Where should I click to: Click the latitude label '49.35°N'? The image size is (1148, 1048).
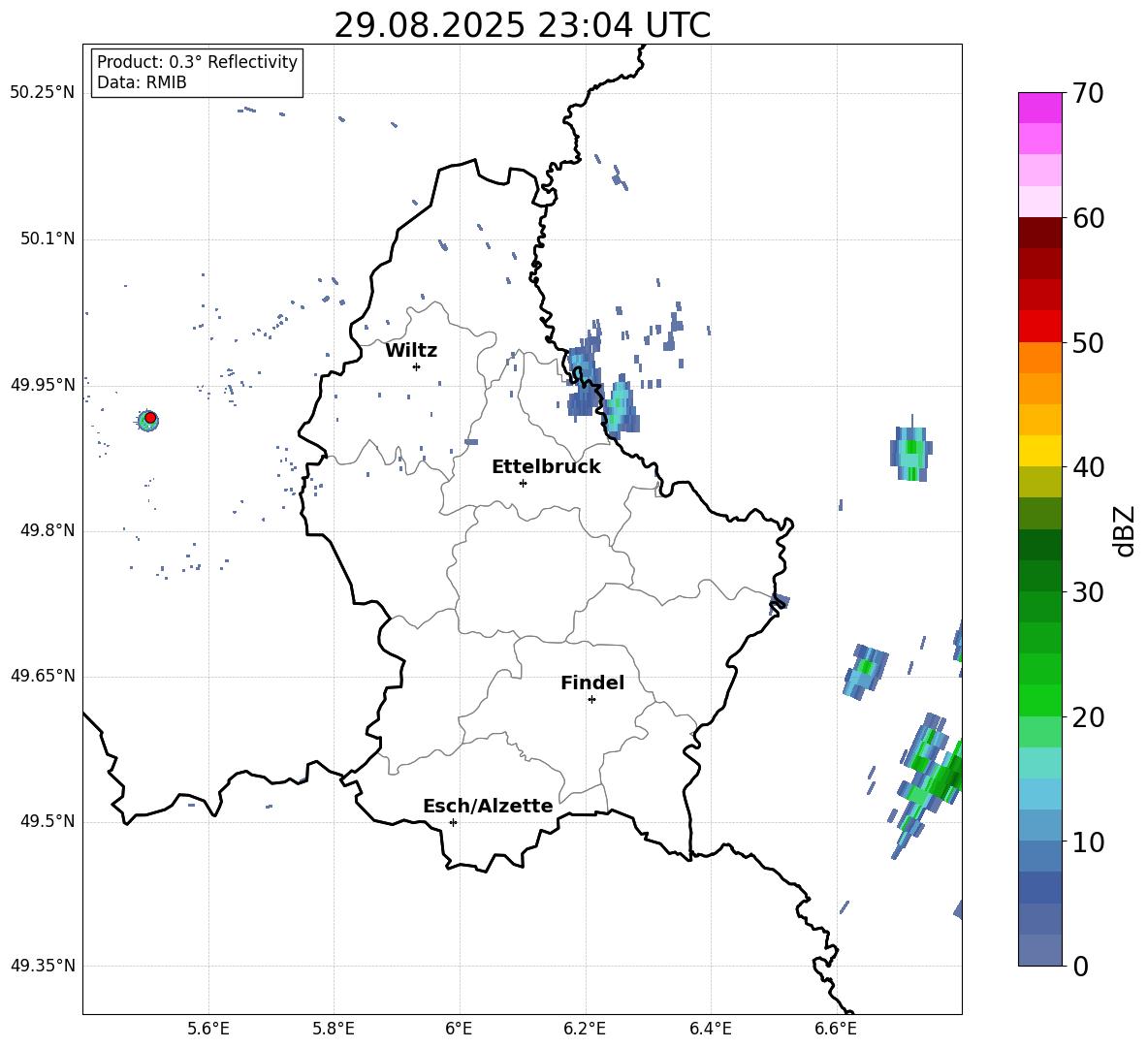click(42, 966)
